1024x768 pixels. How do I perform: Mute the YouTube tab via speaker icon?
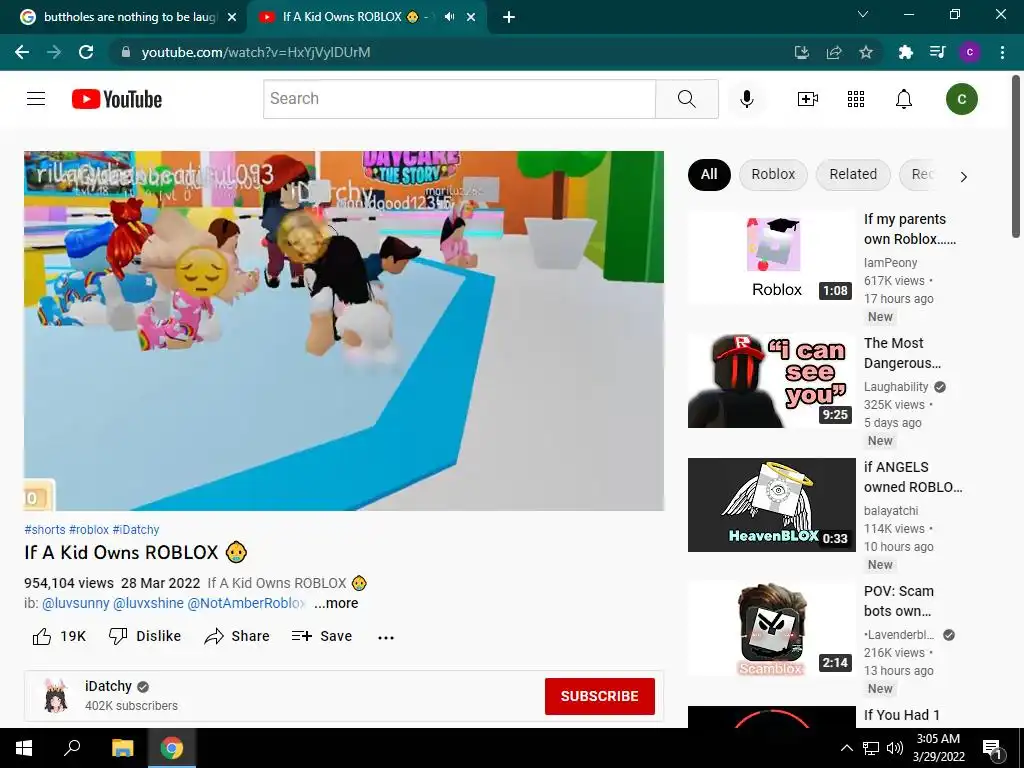449,17
